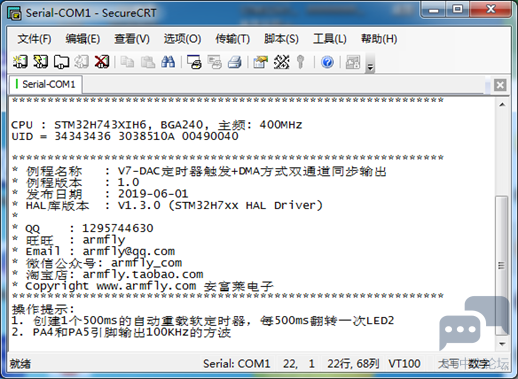Click the Connect toolbar icon
This screenshot has height=379, width=518.
[x=20, y=62]
